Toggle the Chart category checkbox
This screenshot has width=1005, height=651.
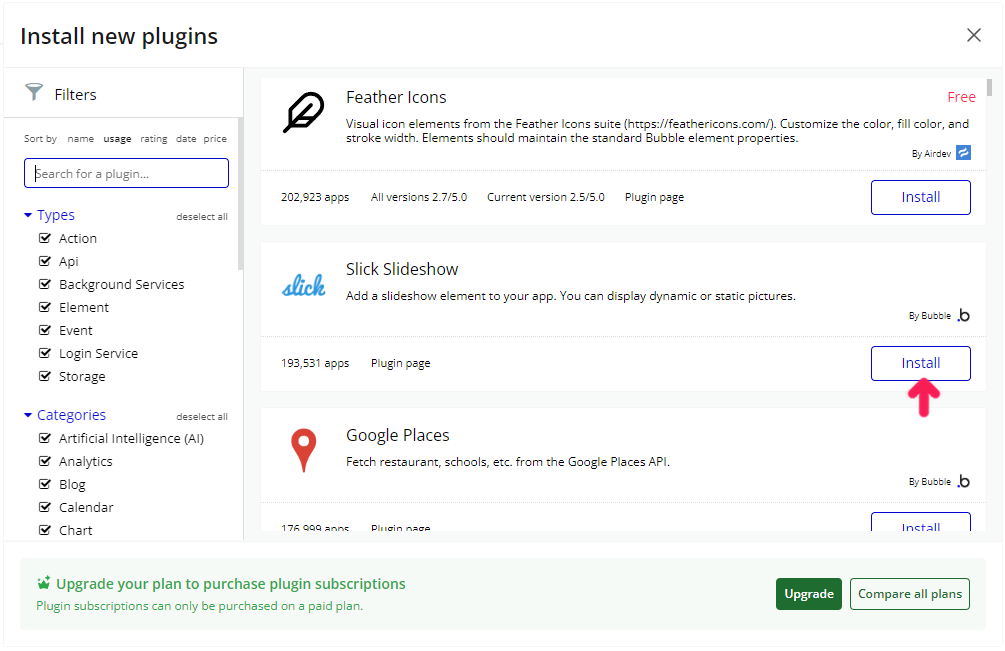point(45,531)
